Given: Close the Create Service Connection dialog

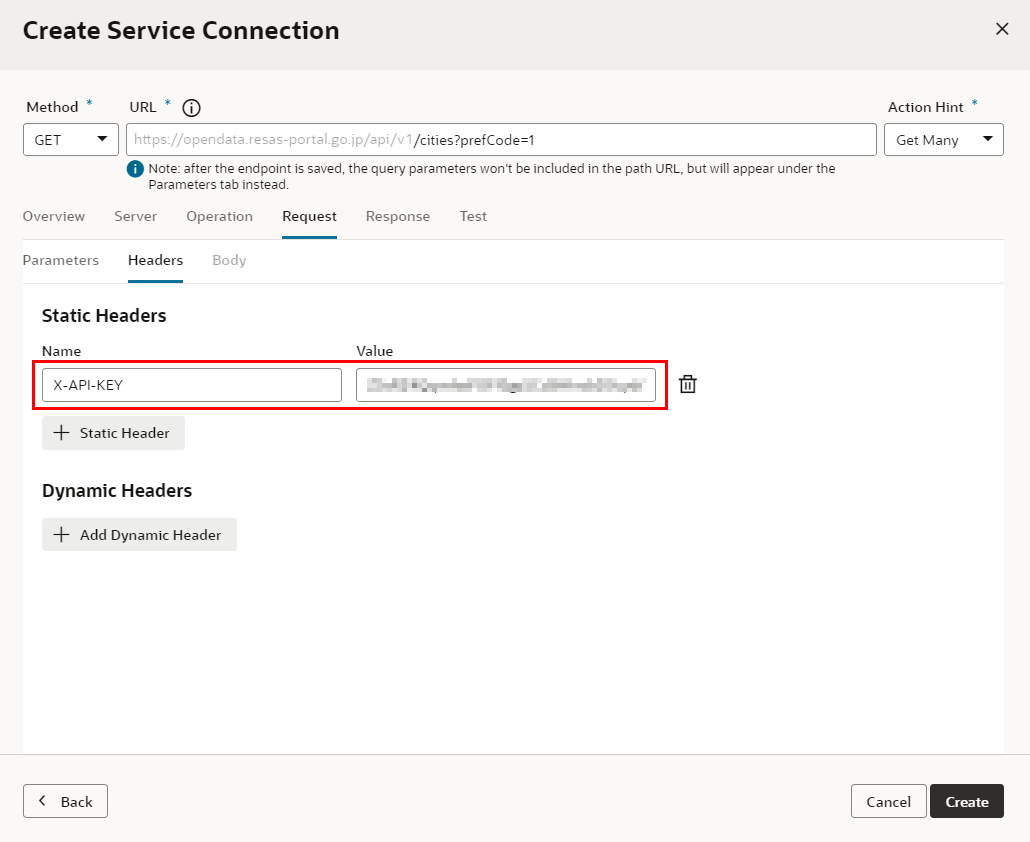Looking at the screenshot, I should [x=1002, y=29].
